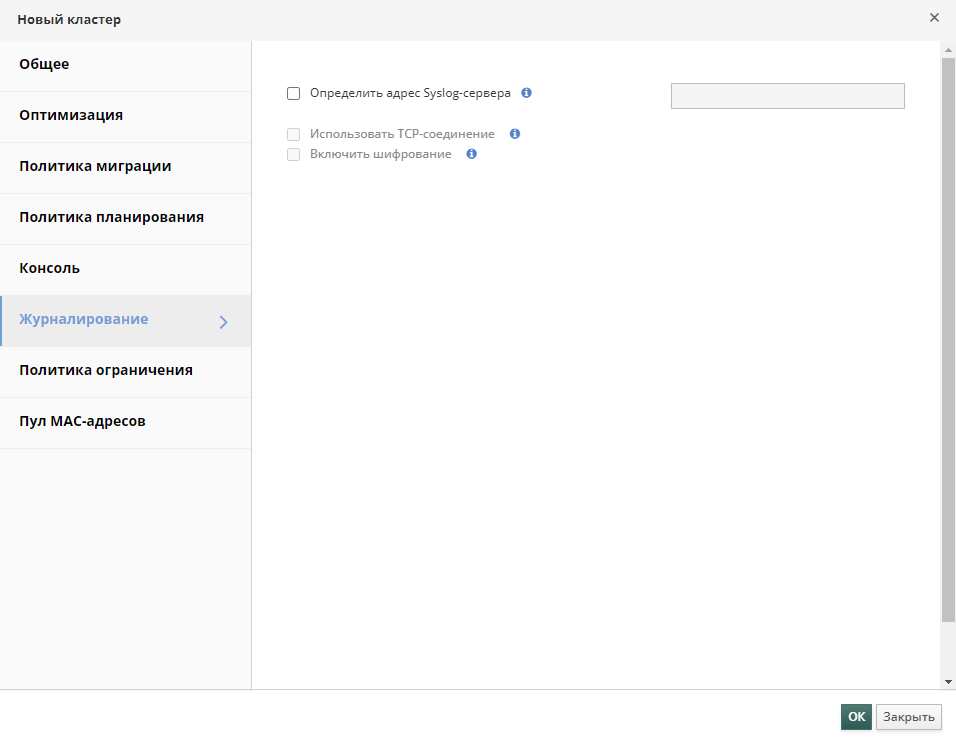Open the Общее tab

[126, 66]
